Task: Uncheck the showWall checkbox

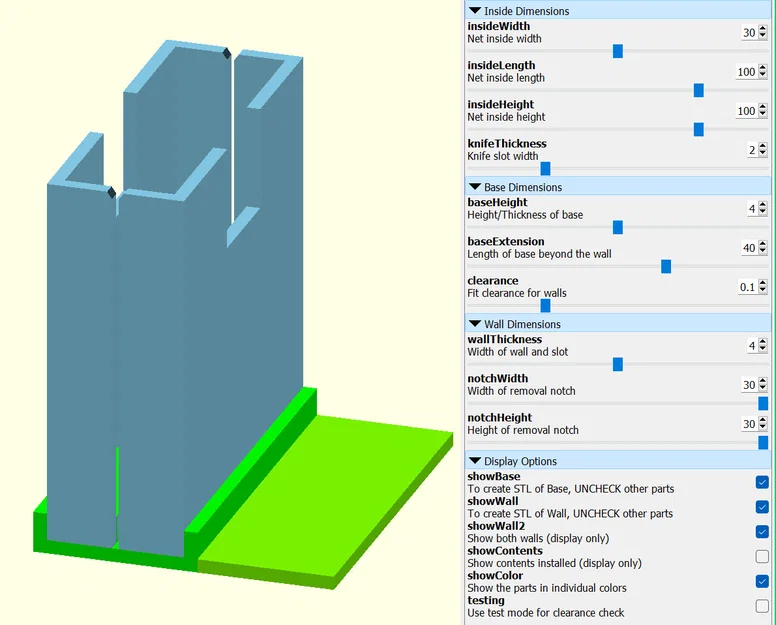Action: tap(762, 507)
